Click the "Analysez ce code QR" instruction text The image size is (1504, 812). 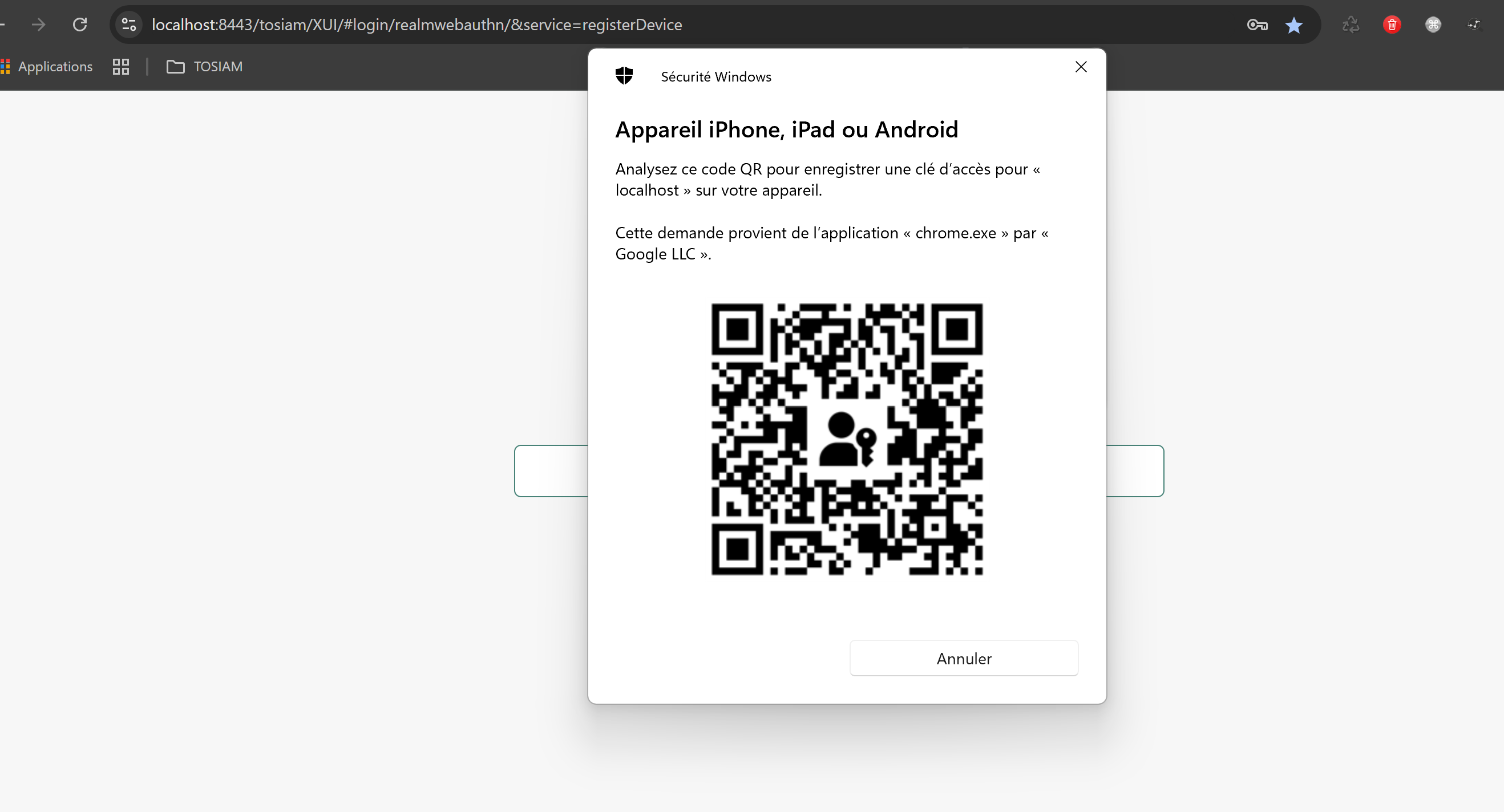tap(827, 179)
